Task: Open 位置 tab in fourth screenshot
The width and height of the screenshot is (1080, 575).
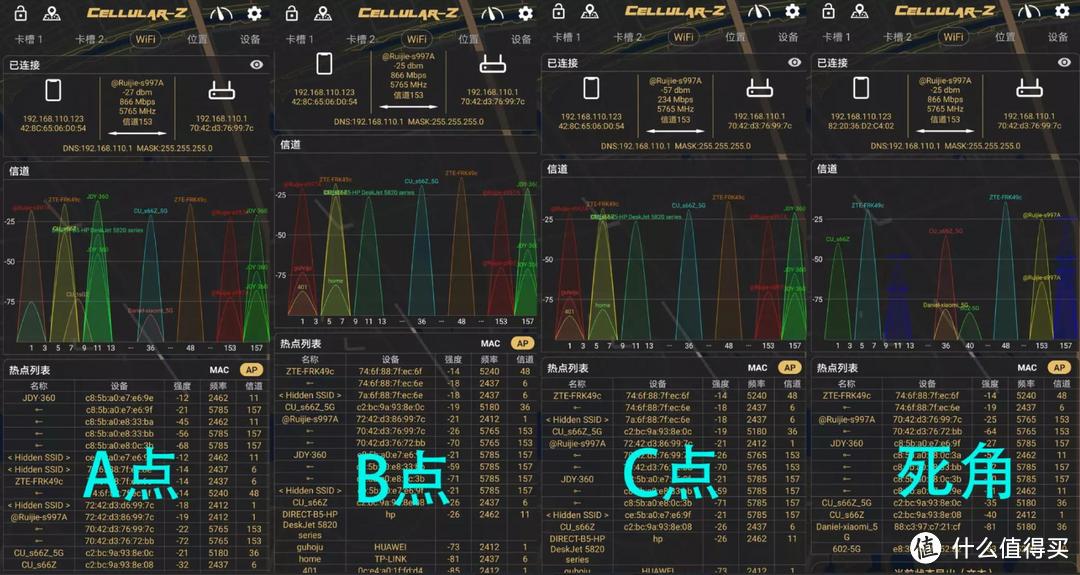Action: [1006, 37]
